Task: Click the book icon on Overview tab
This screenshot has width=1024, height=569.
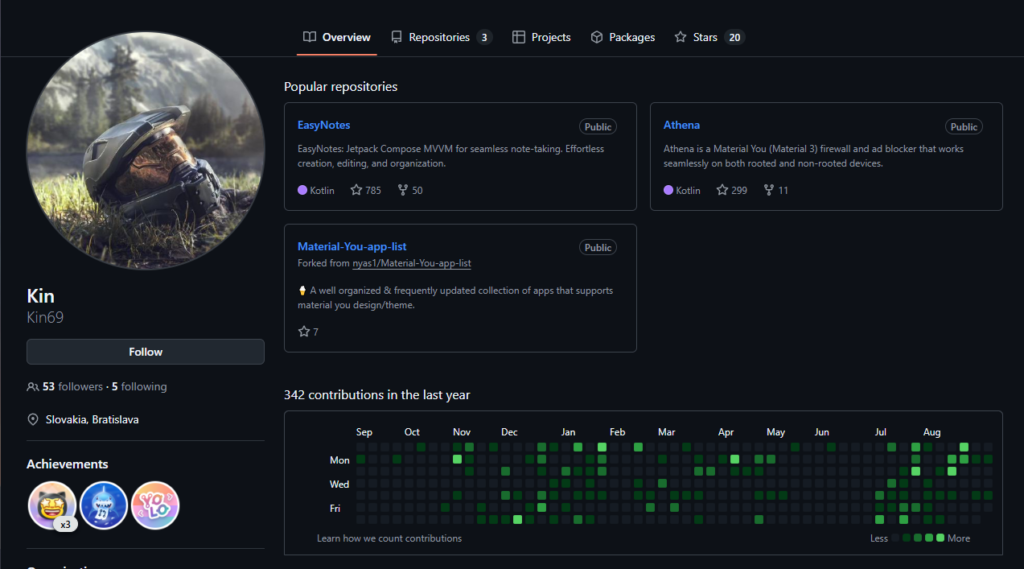Action: pyautogui.click(x=310, y=37)
